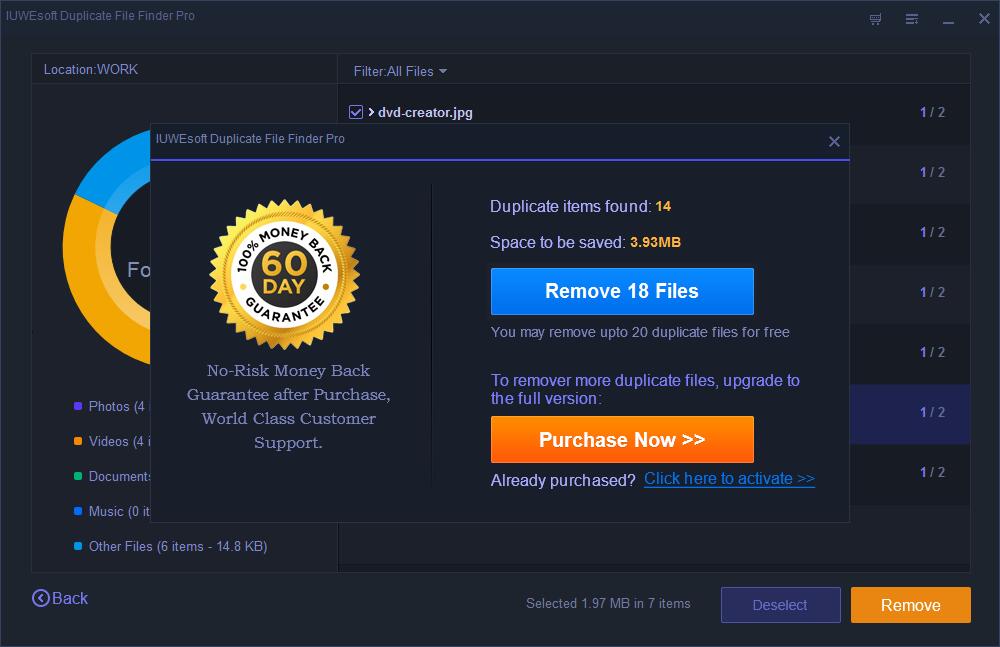Uncheck the dvd-creator.jpg checkbox
The height and width of the screenshot is (647, 1000).
point(356,112)
